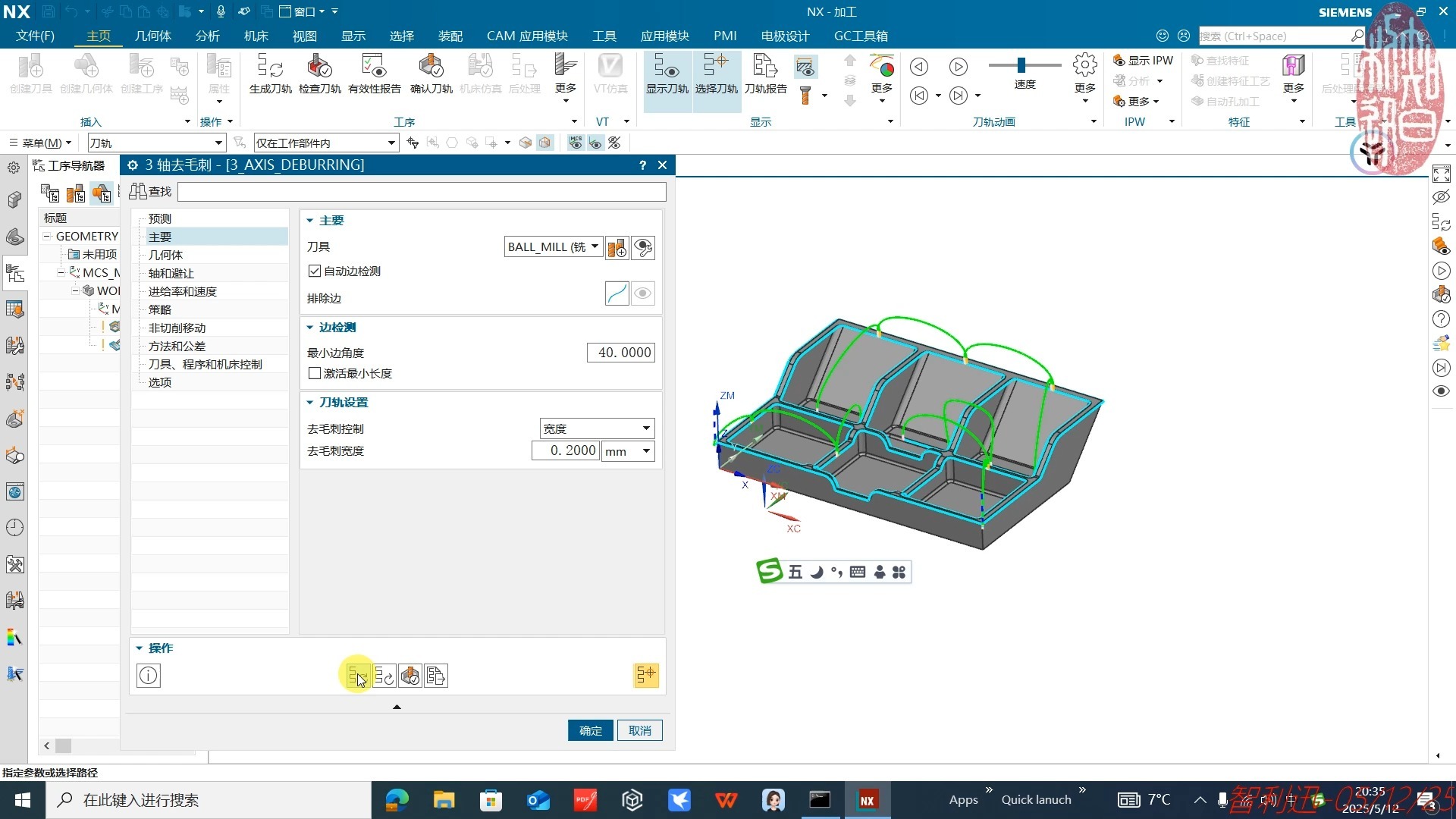Open the BALL_MILL tool dropdown
Image resolution: width=1456 pixels, height=819 pixels.
(x=554, y=247)
